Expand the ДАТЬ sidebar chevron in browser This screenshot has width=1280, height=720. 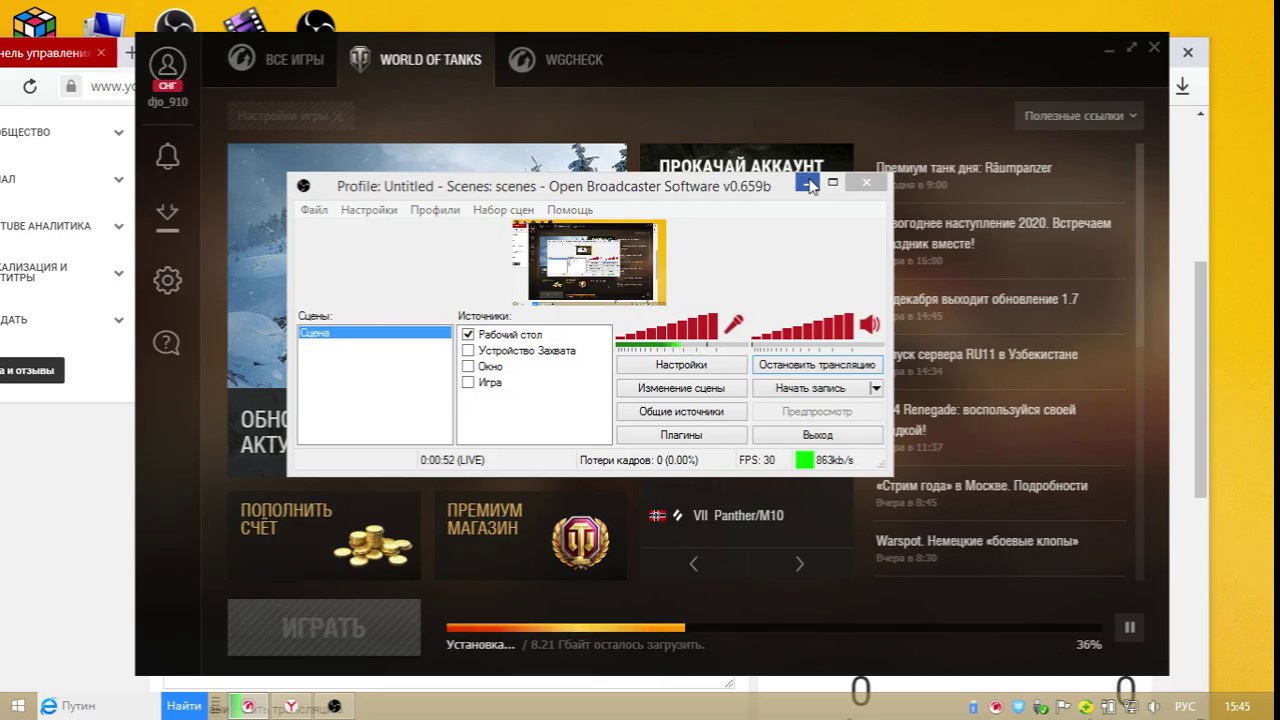(x=119, y=320)
